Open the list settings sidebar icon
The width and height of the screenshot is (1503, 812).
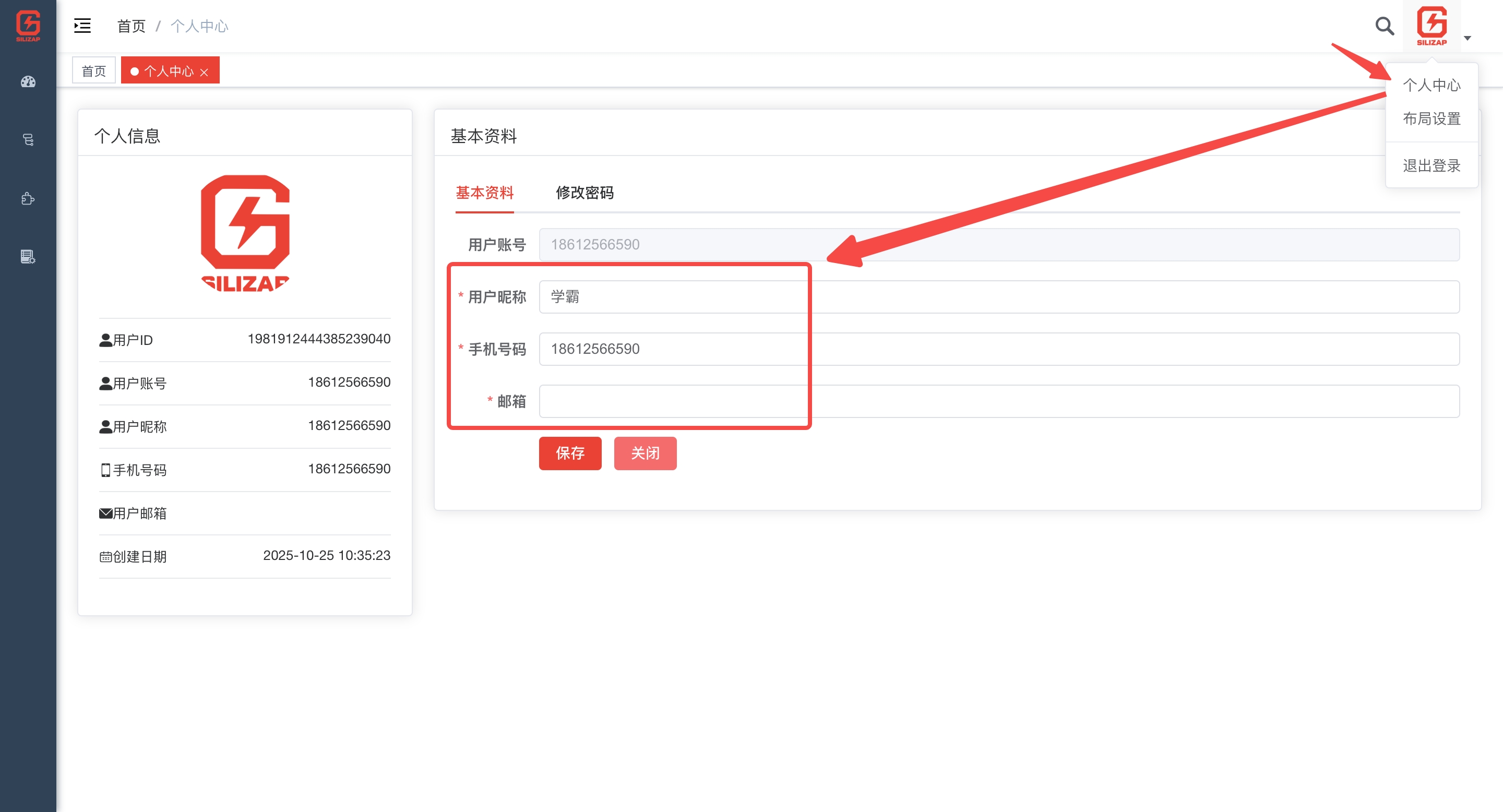(28, 257)
